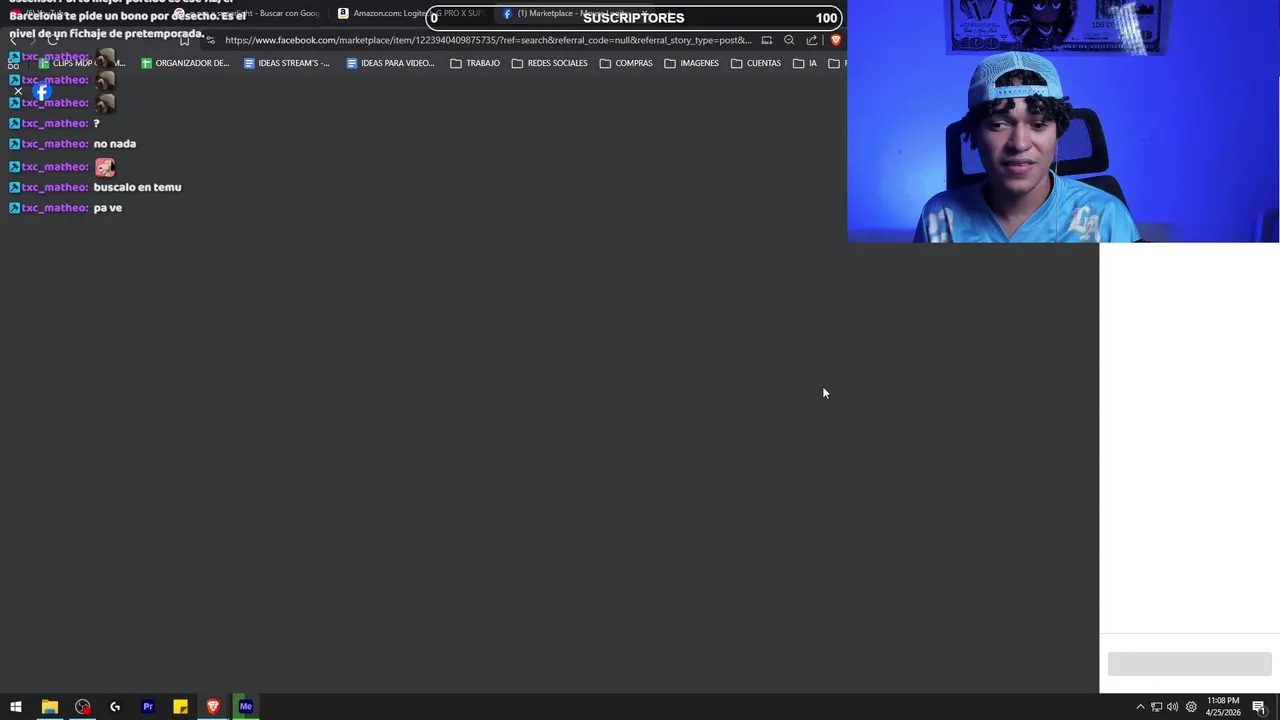This screenshot has height=720, width=1280.
Task: Open the IA bookmarks folder
Action: [x=805, y=63]
